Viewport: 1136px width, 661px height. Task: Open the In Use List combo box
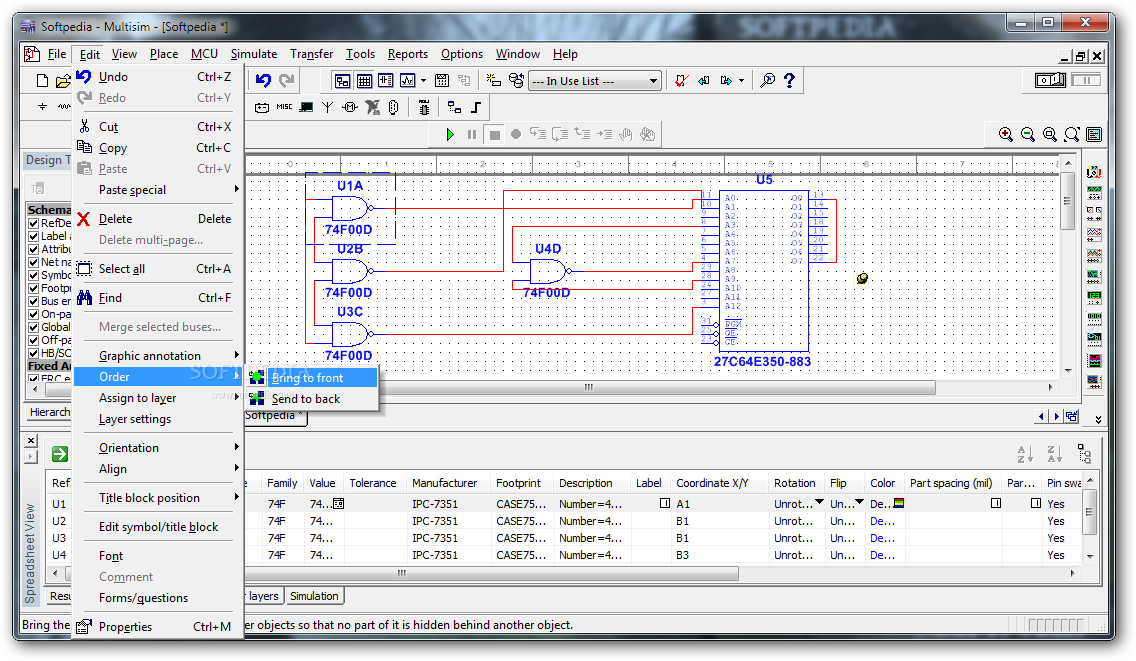(x=594, y=80)
